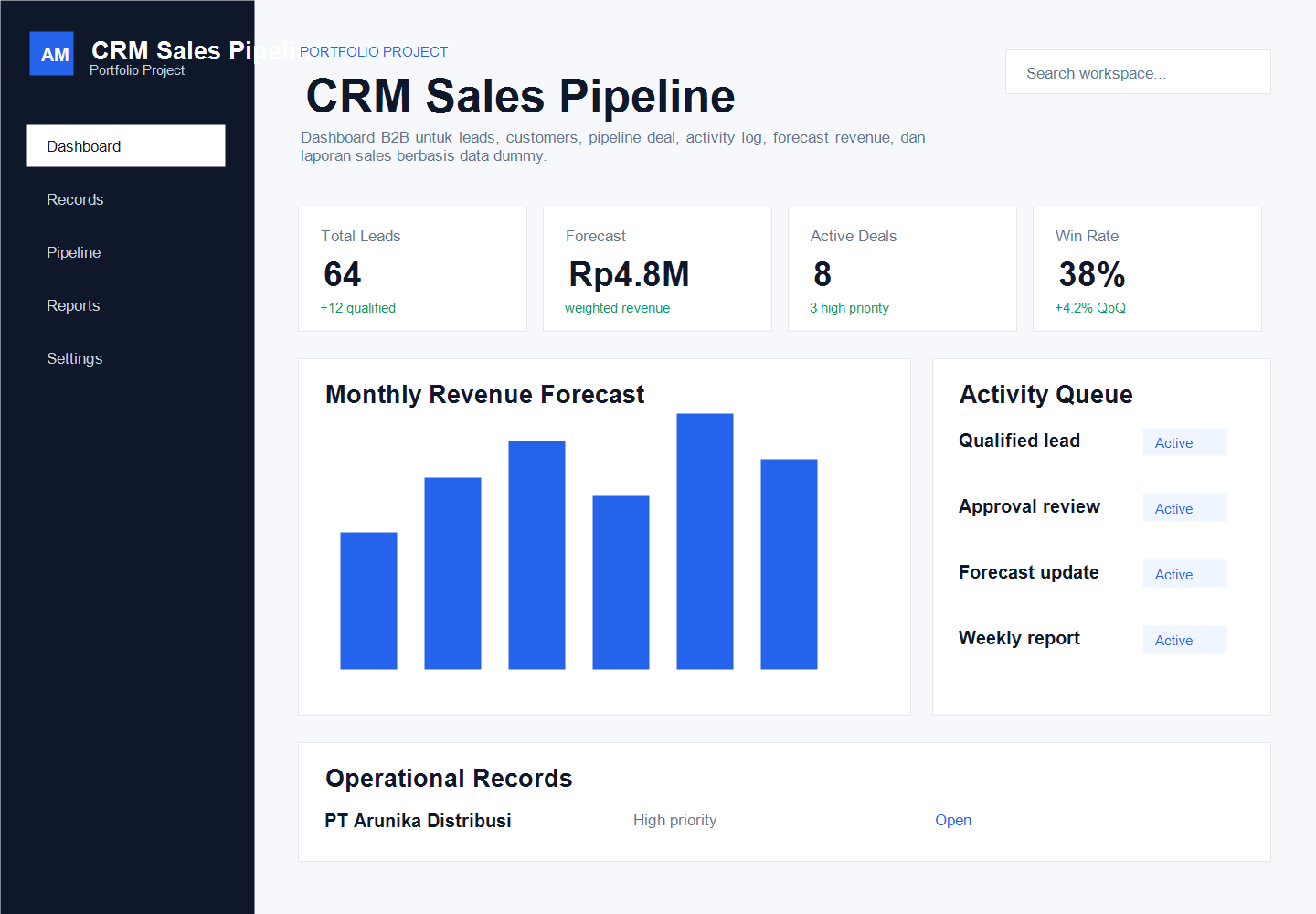This screenshot has height=914, width=1316.
Task: Select the Forecast update activity text
Action: (x=1029, y=572)
